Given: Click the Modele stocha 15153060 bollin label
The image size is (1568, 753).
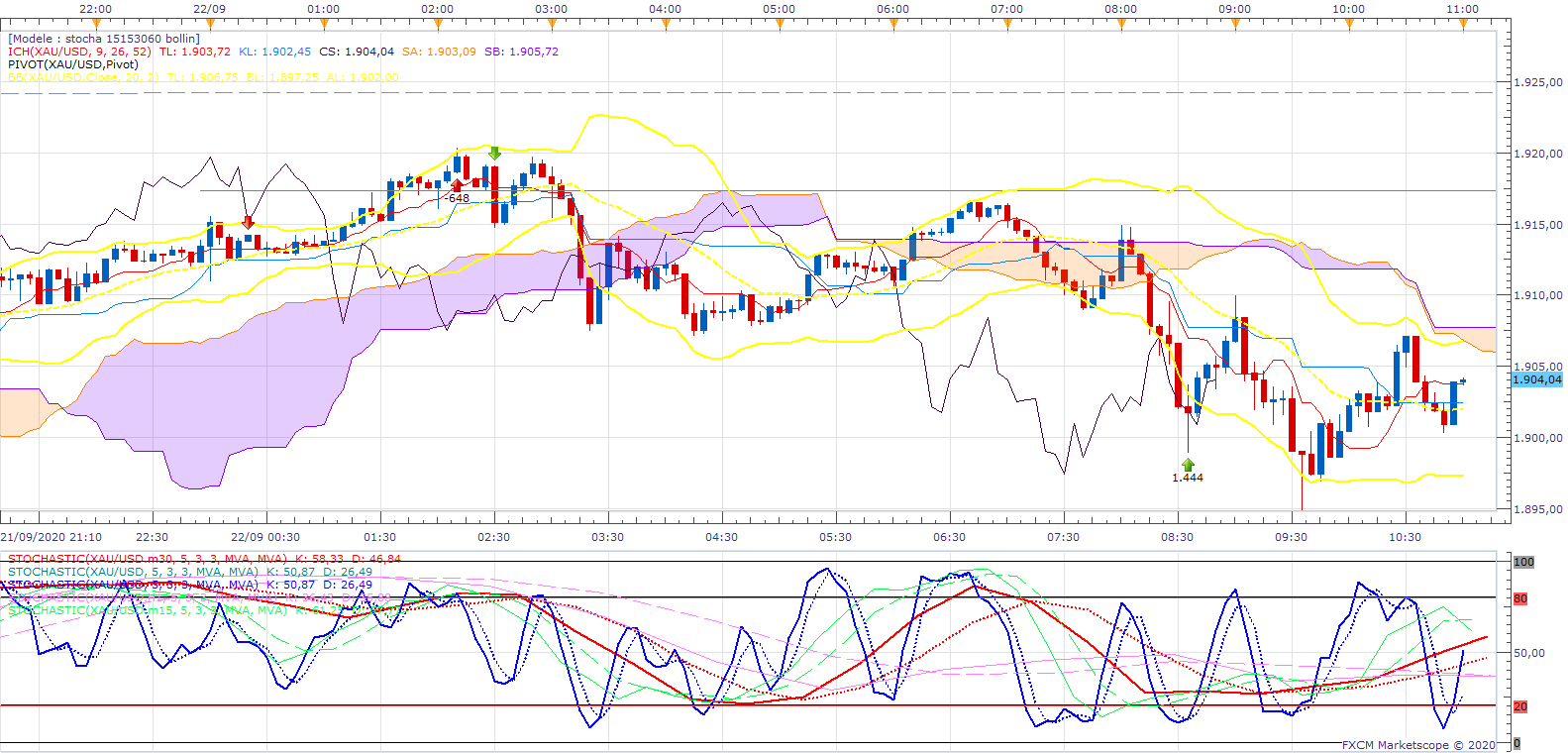Looking at the screenshot, I should point(104,39).
